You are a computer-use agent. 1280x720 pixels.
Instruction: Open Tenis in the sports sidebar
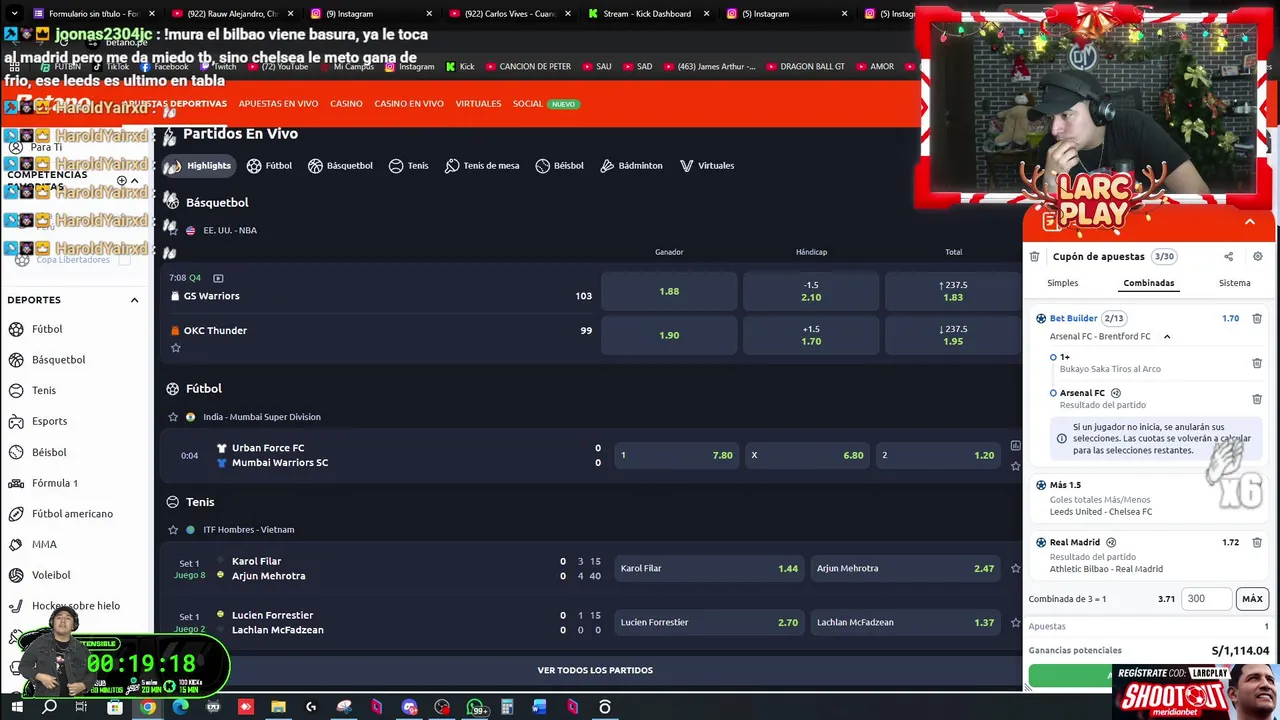tap(43, 391)
